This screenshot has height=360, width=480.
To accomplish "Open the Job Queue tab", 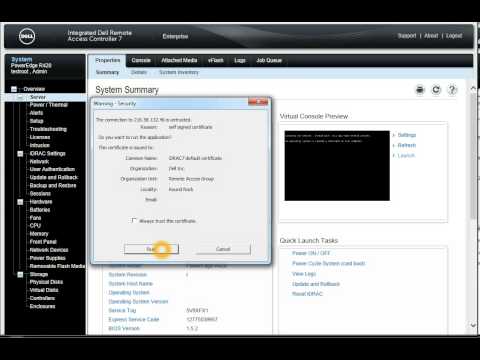I will (x=269, y=60).
